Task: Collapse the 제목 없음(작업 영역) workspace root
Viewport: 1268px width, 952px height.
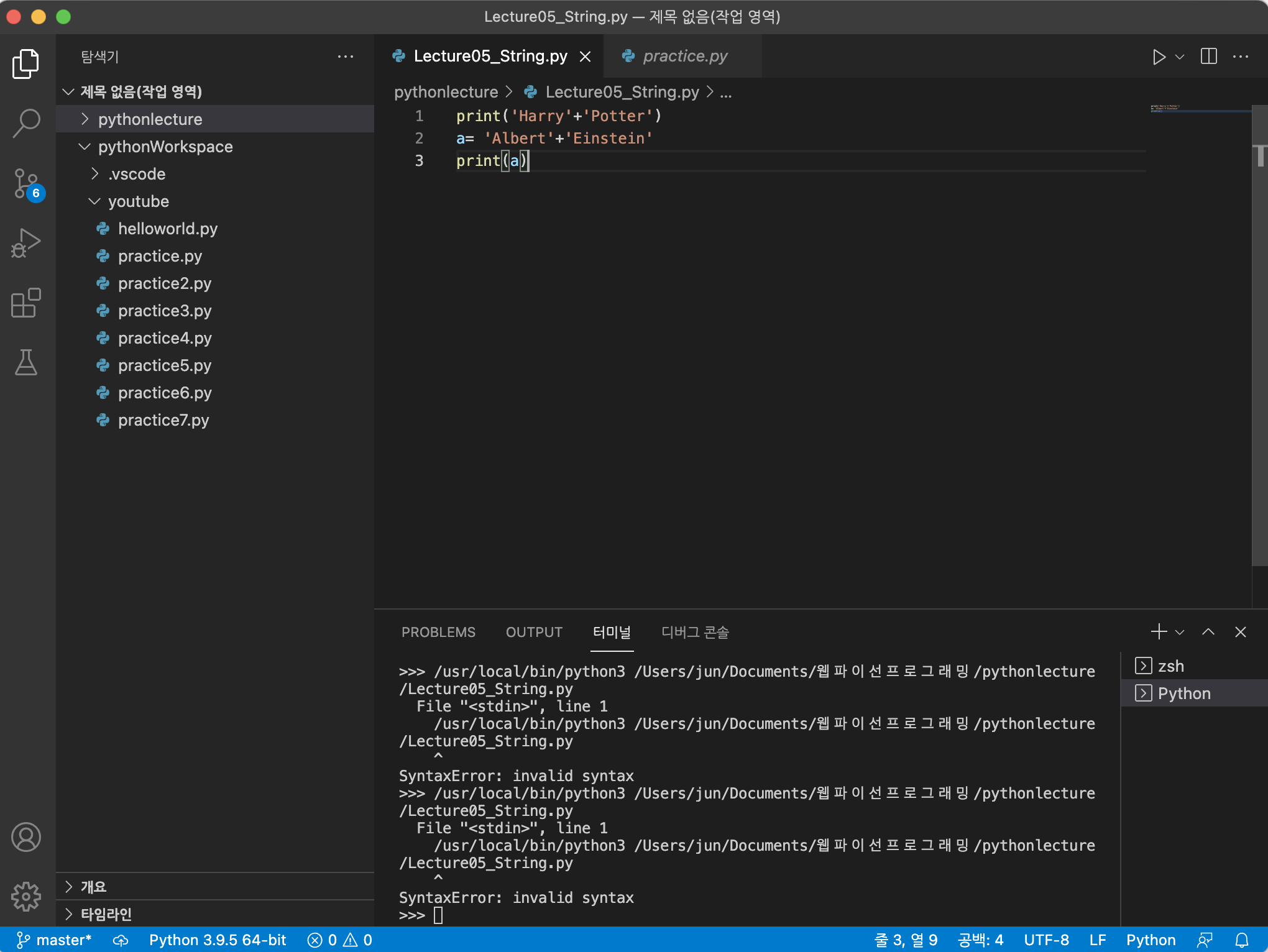Action: coord(215,92)
